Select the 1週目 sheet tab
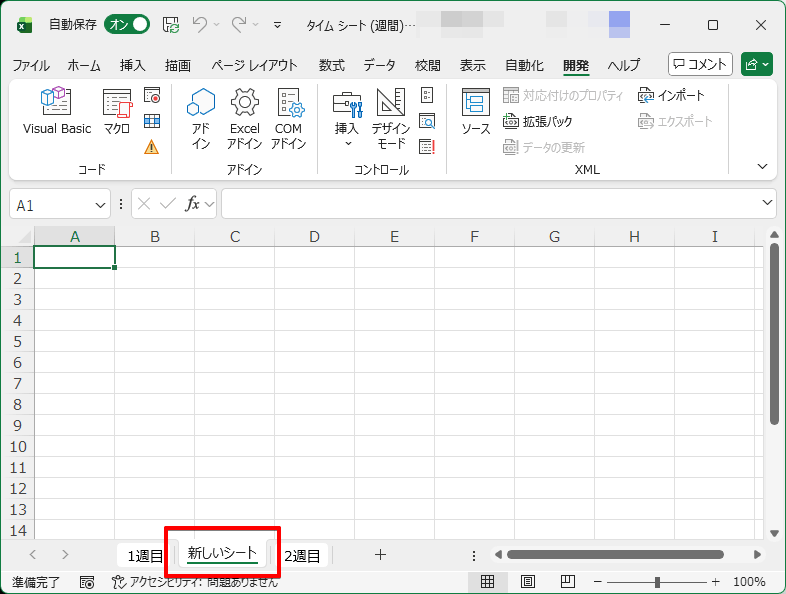The image size is (786, 594). [145, 555]
